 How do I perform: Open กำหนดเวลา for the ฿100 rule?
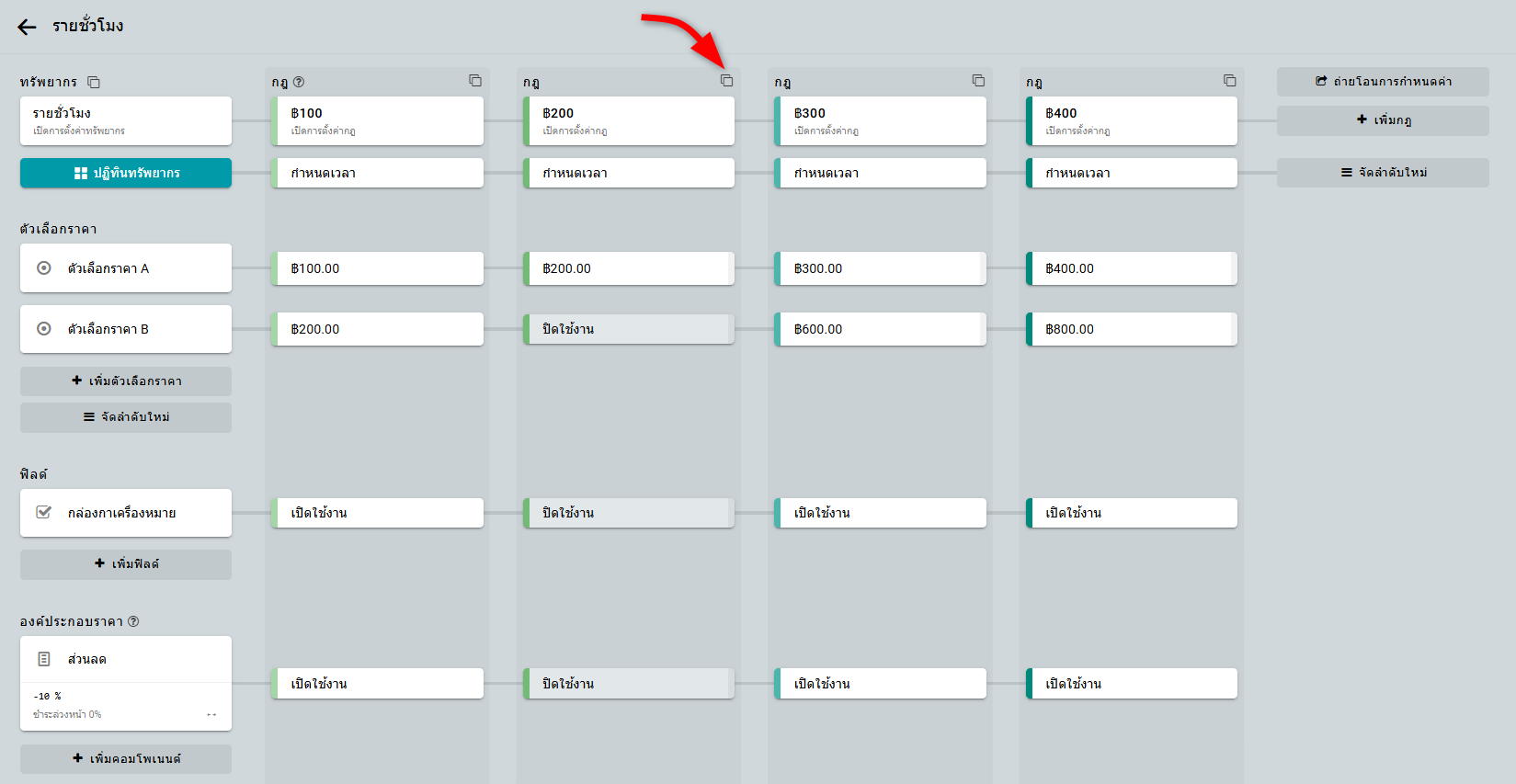tap(378, 173)
